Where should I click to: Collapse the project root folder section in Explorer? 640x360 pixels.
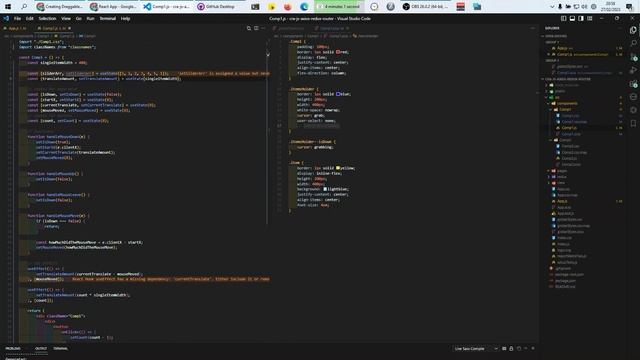(567, 79)
